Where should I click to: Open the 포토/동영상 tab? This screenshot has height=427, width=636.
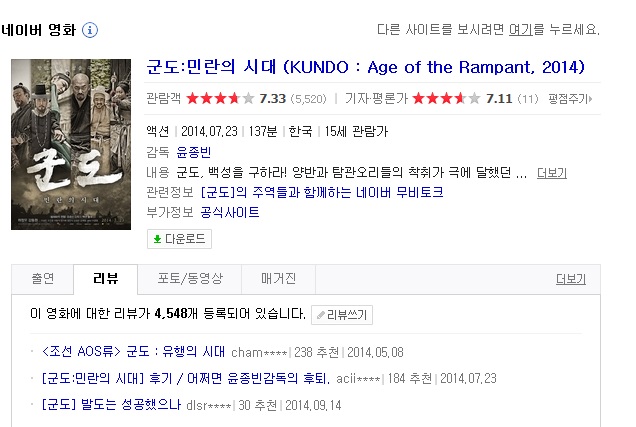[190, 279]
